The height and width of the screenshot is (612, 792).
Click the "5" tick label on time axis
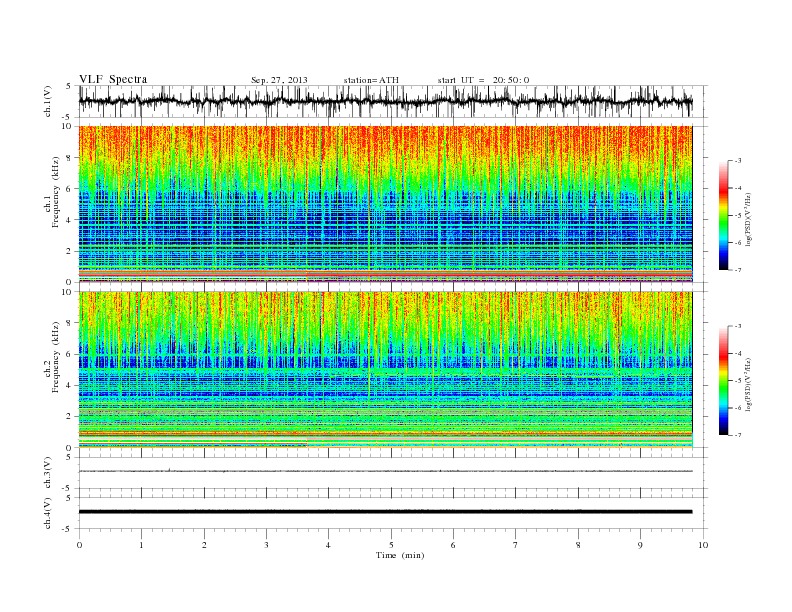coord(391,545)
